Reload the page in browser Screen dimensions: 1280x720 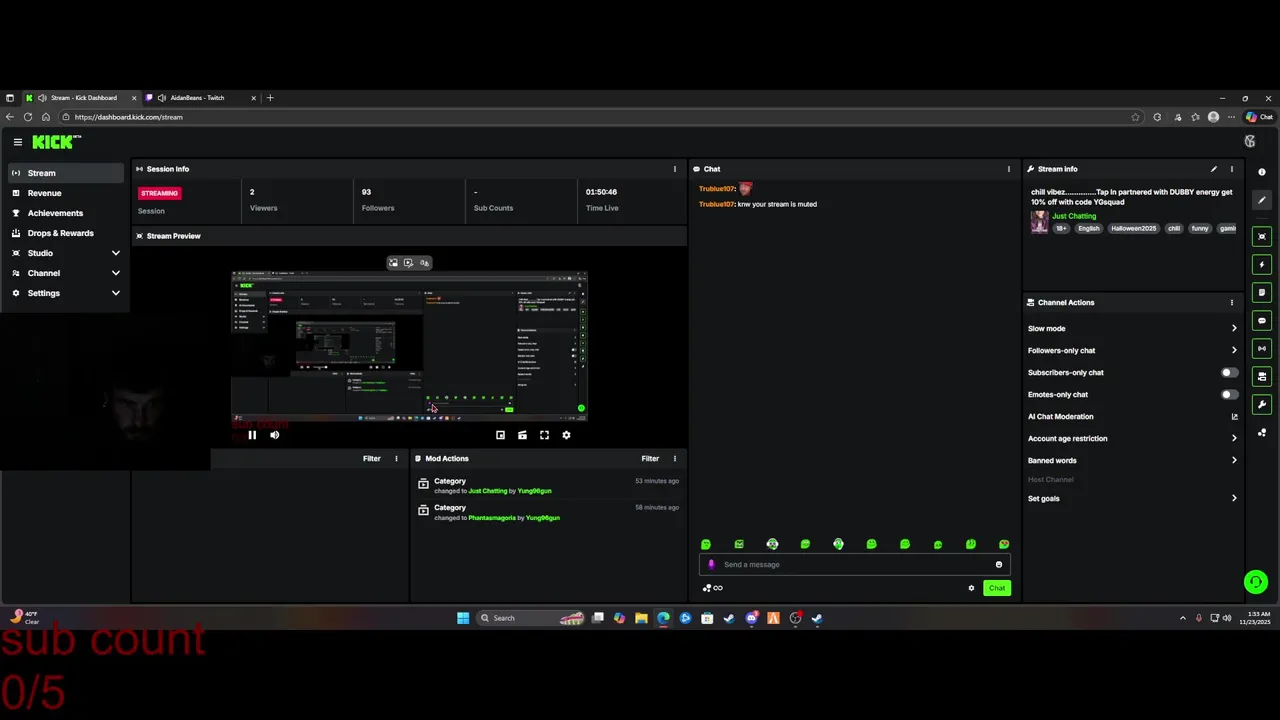28,117
